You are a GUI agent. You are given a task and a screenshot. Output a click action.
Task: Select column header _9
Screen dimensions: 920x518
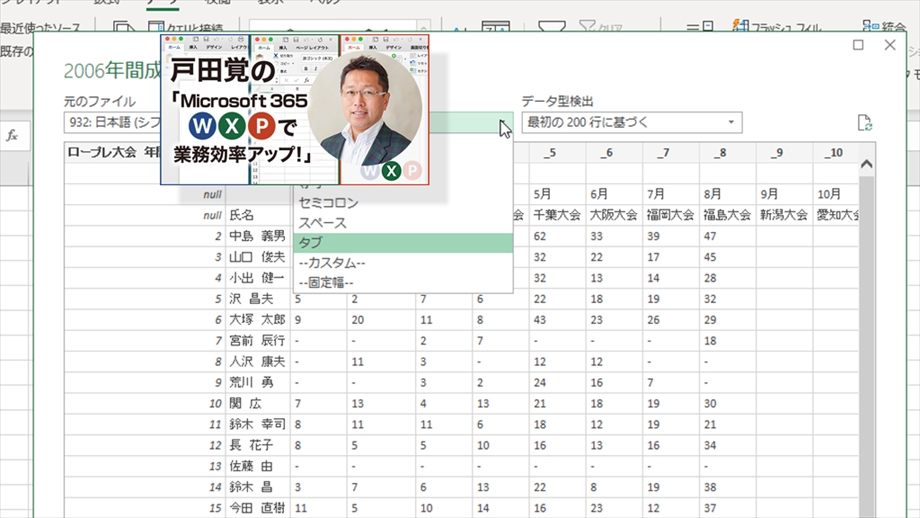click(x=784, y=153)
